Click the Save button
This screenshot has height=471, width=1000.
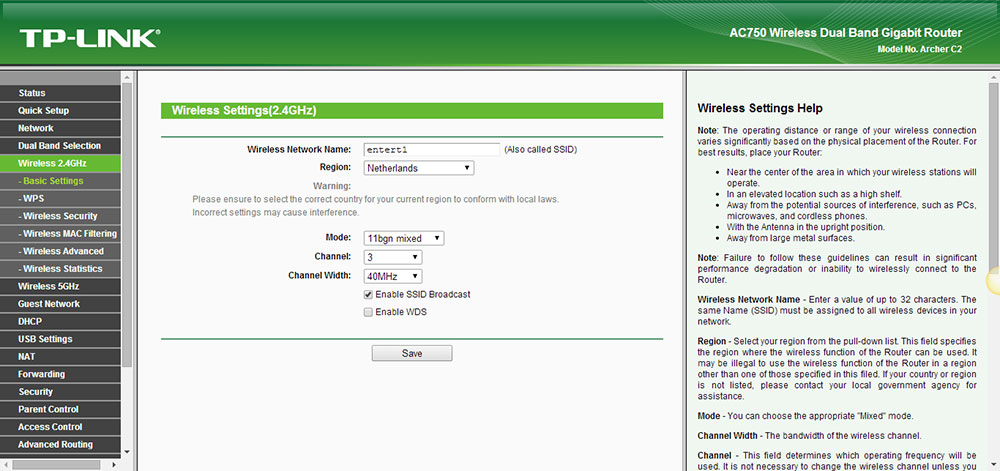tap(412, 353)
